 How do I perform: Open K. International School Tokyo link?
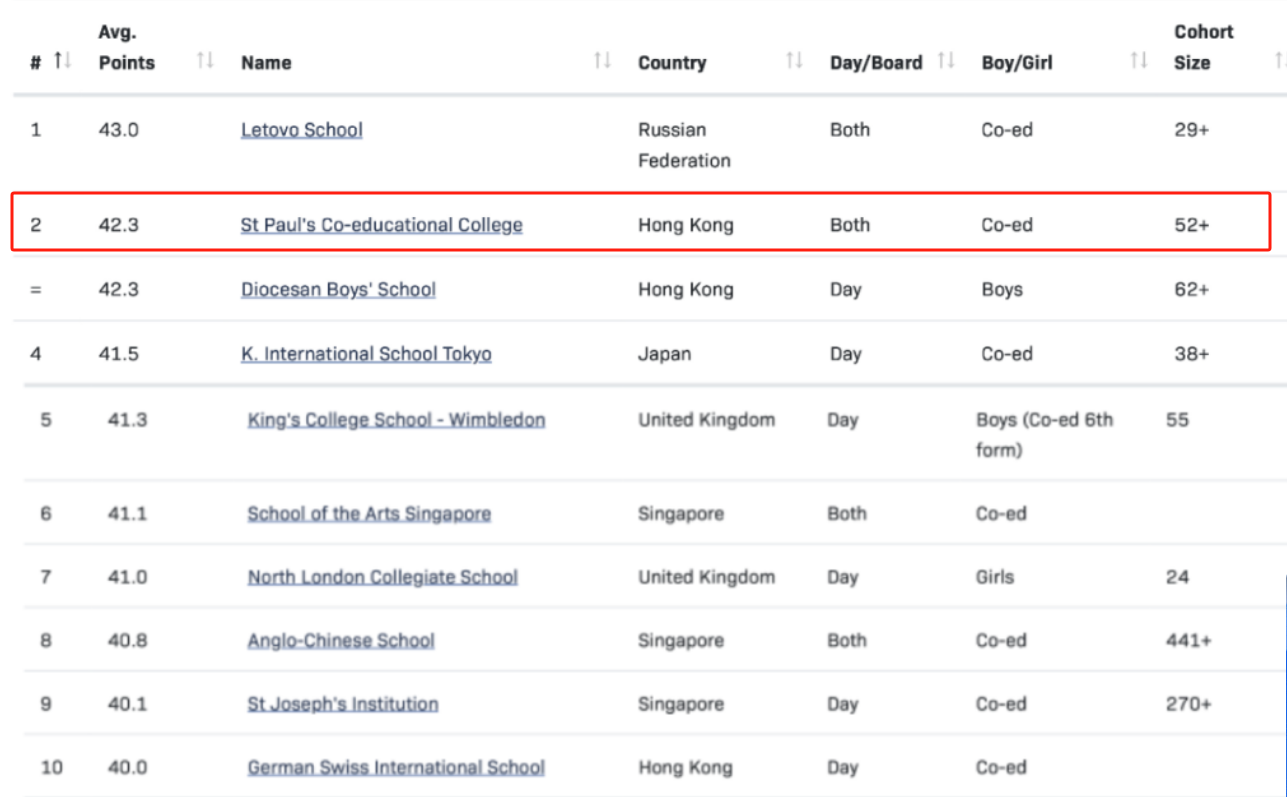366,354
